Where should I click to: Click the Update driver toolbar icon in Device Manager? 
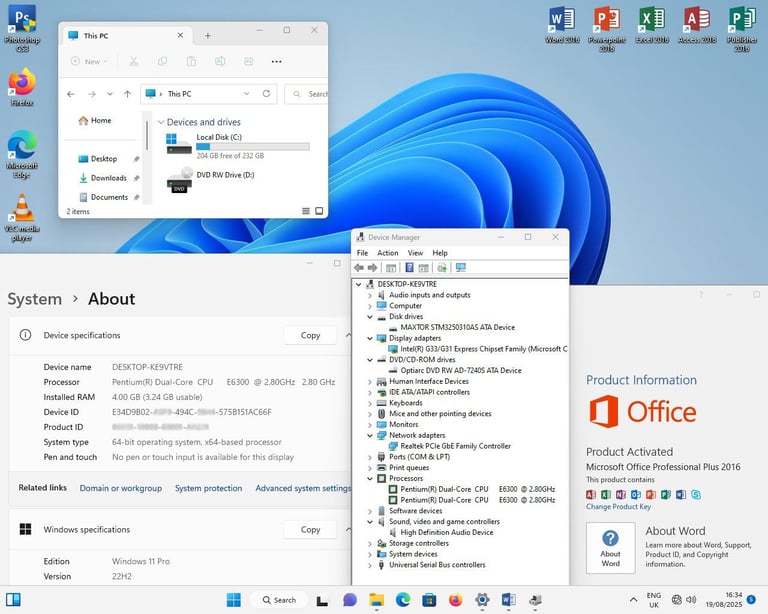click(x=442, y=268)
